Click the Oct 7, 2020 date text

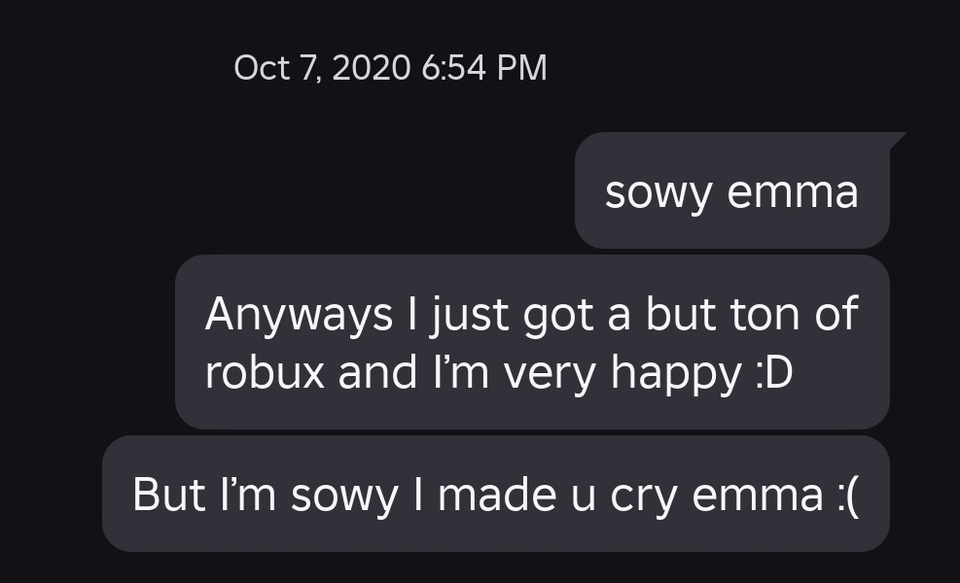click(322, 68)
